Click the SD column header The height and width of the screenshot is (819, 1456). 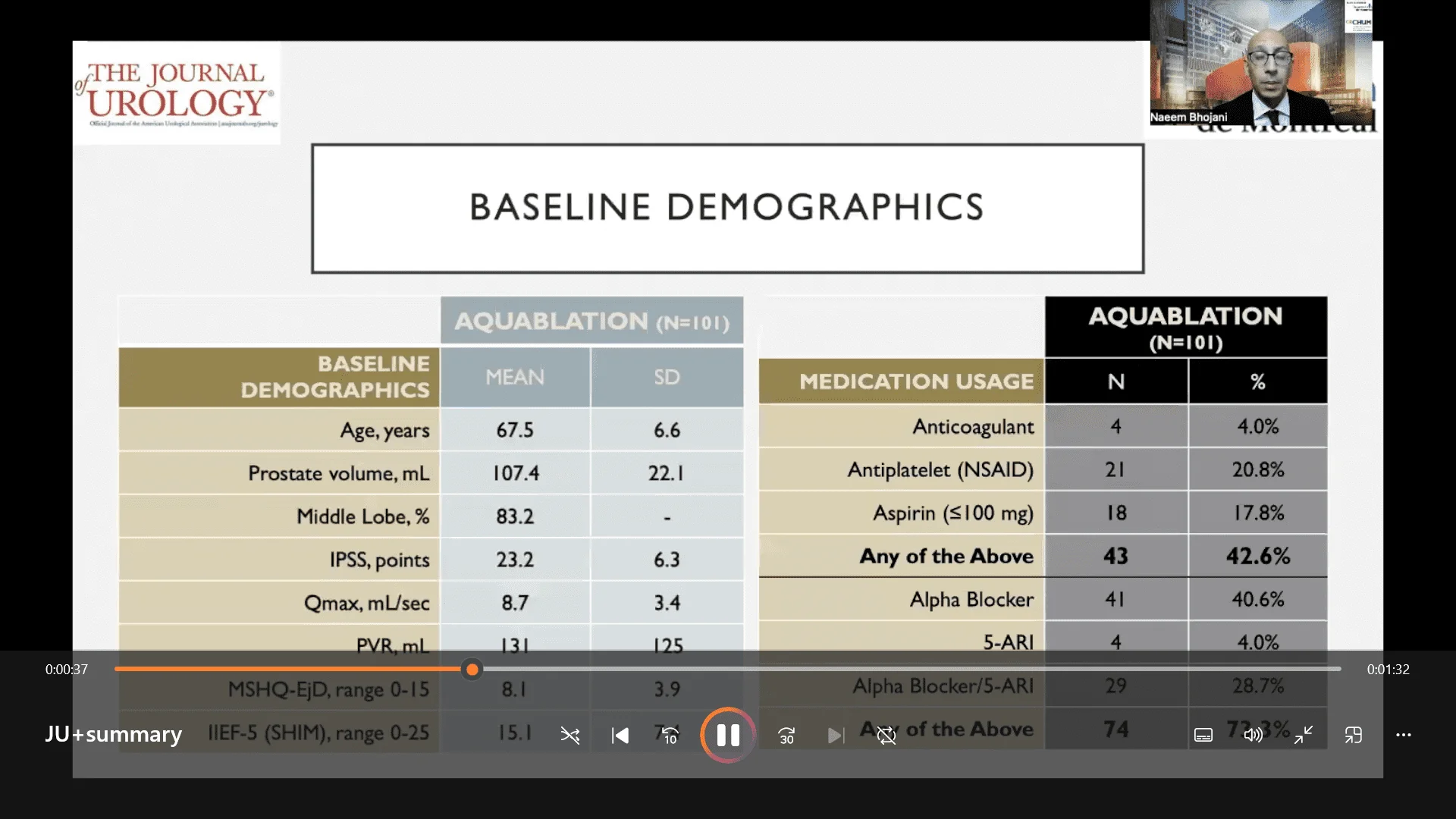point(667,377)
